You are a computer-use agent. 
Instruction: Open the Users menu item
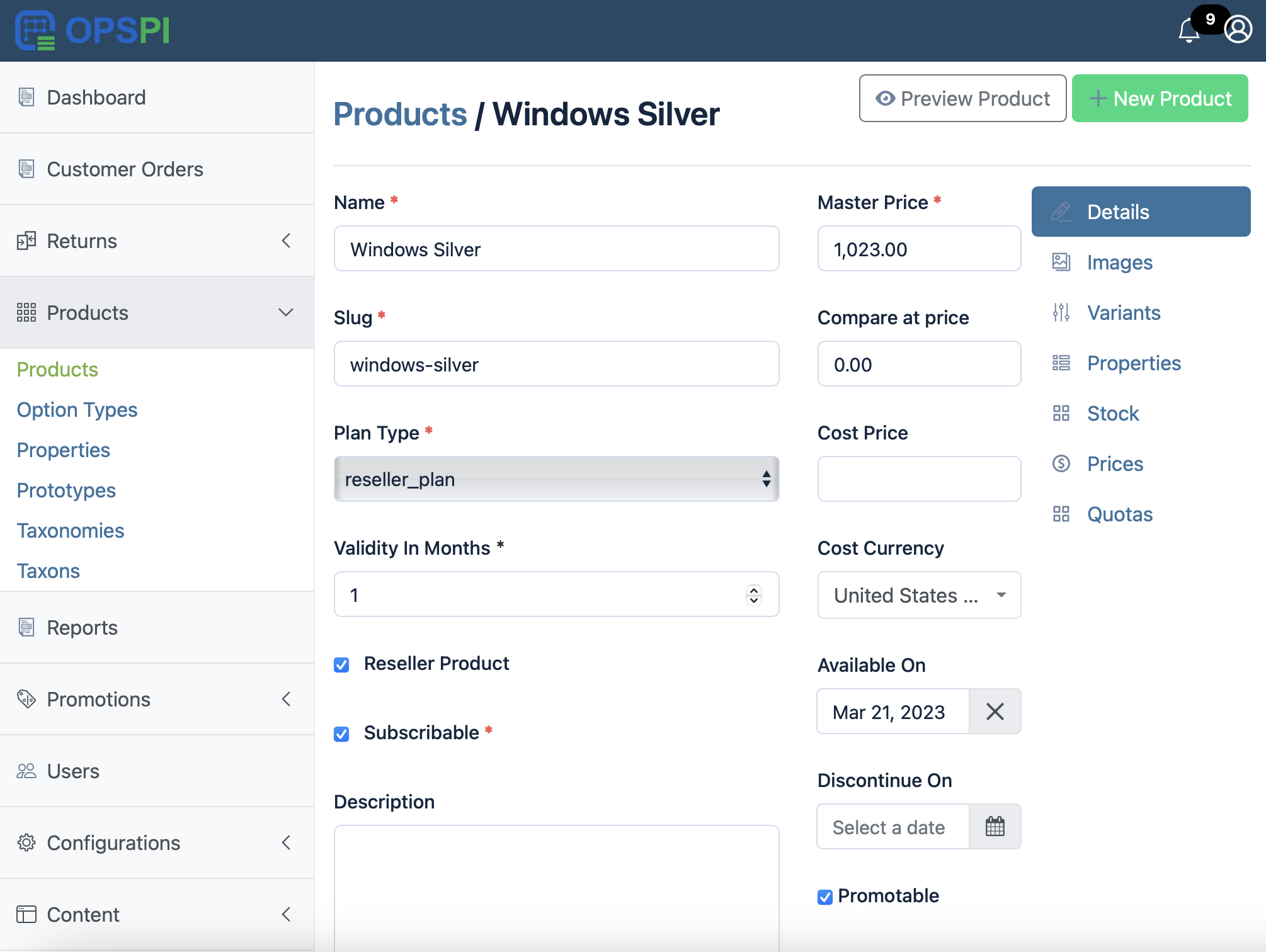click(x=157, y=771)
